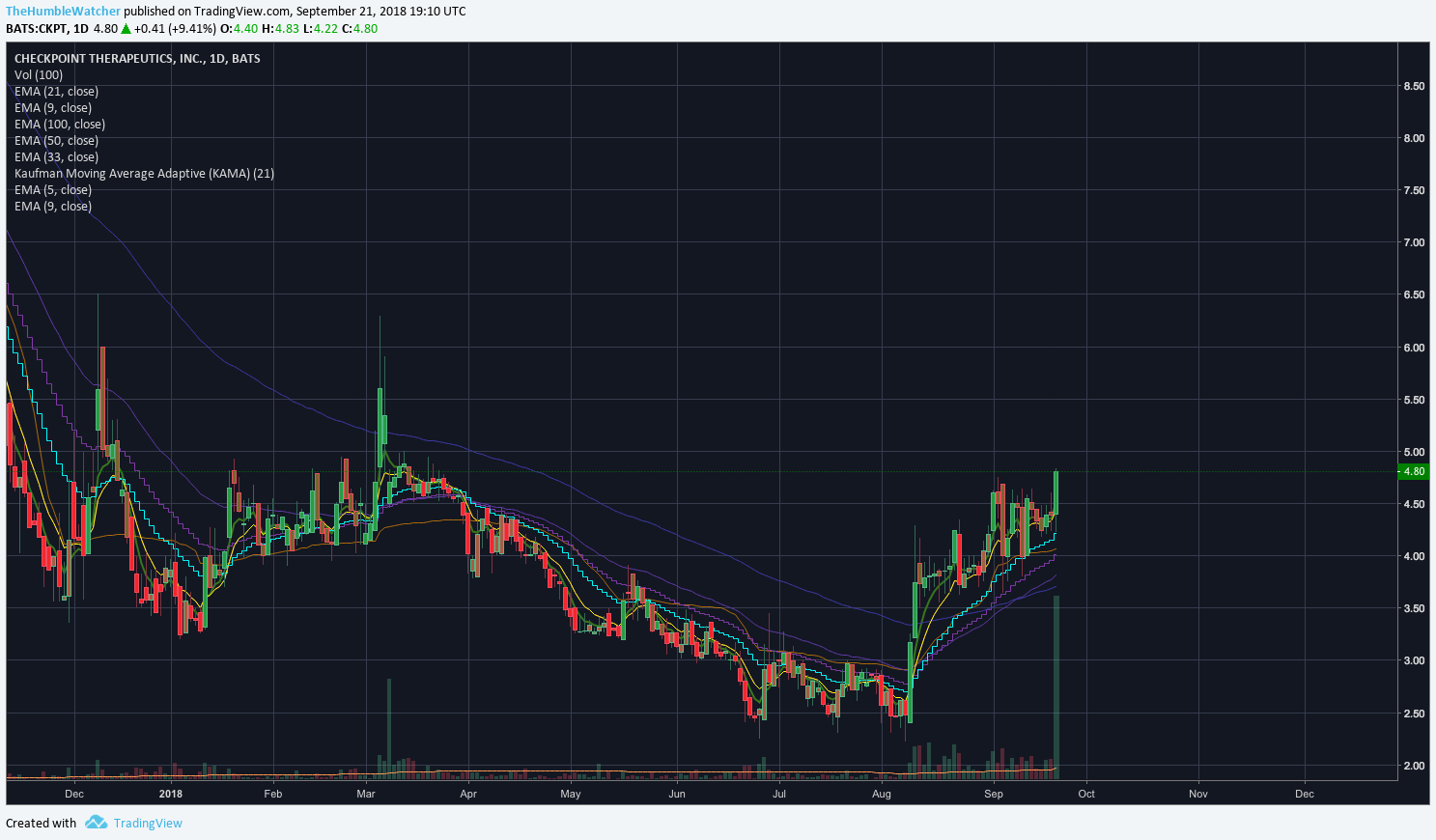The image size is (1436, 840).
Task: Click the Jul label on time axis
Action: click(x=779, y=794)
